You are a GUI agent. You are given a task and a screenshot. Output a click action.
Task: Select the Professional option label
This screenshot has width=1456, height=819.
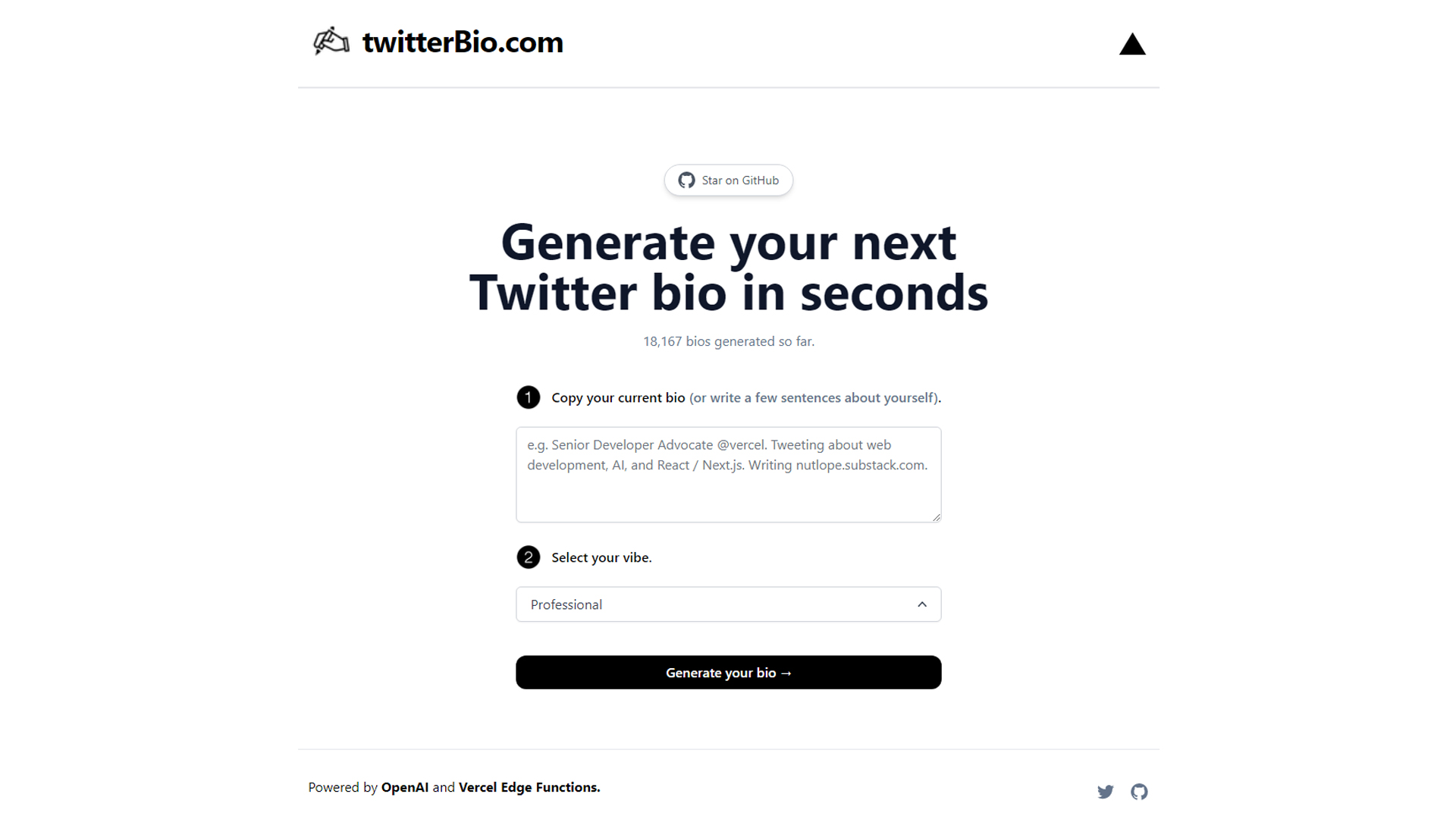tap(566, 604)
